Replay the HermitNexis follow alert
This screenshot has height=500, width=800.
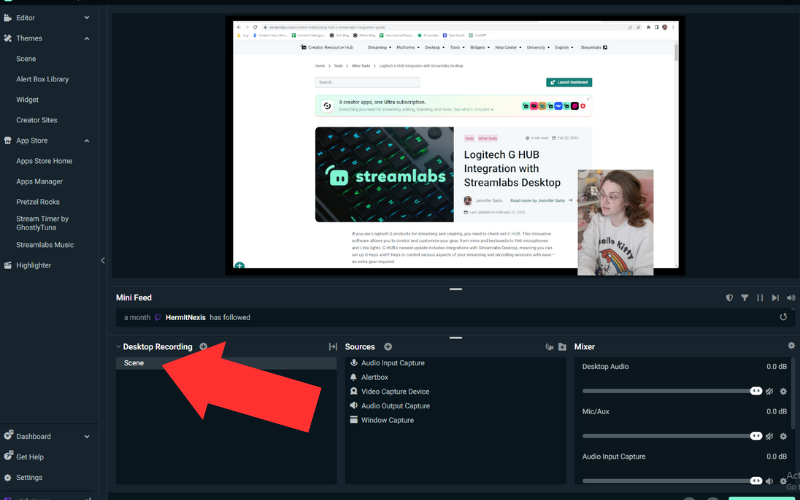tap(783, 317)
